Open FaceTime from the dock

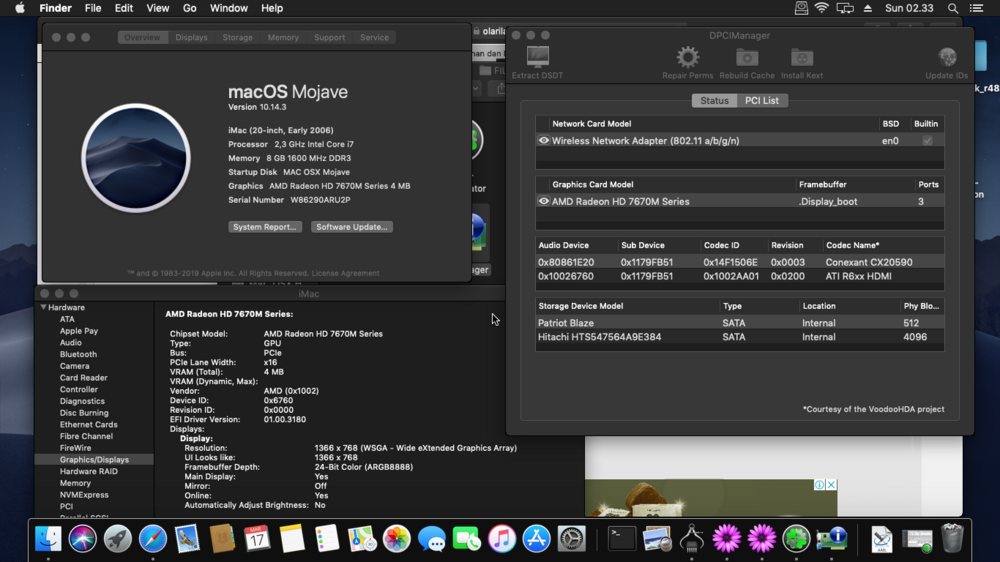(x=467, y=539)
